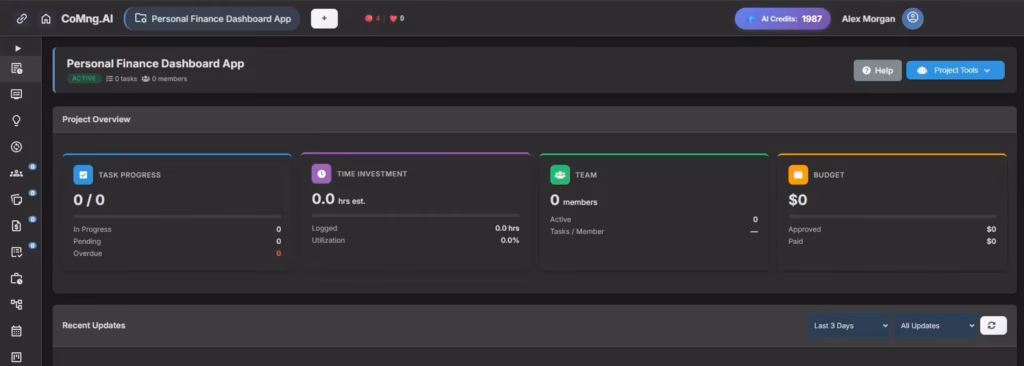Open the dollar invoice sidebar icon
The image size is (1024, 366).
point(17,226)
